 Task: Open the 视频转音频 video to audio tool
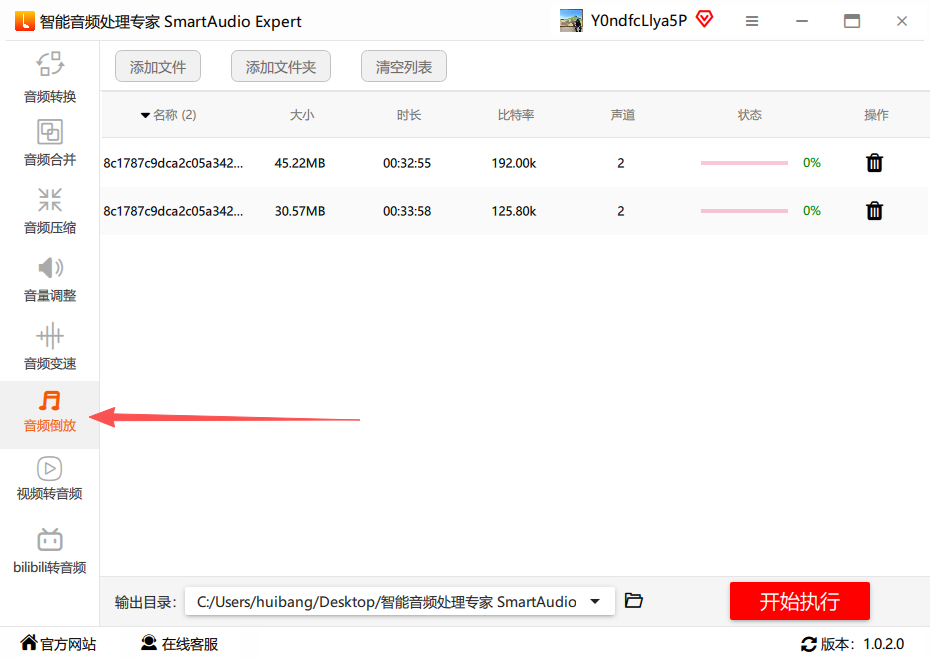click(50, 478)
